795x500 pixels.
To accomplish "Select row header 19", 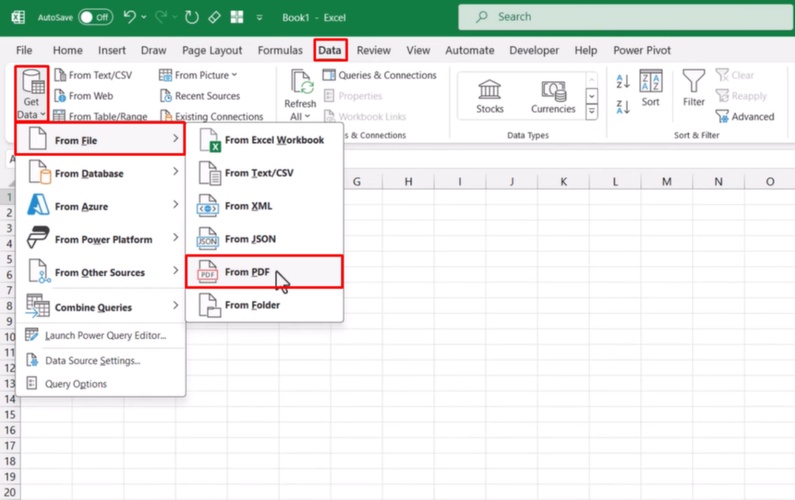I will [10, 477].
